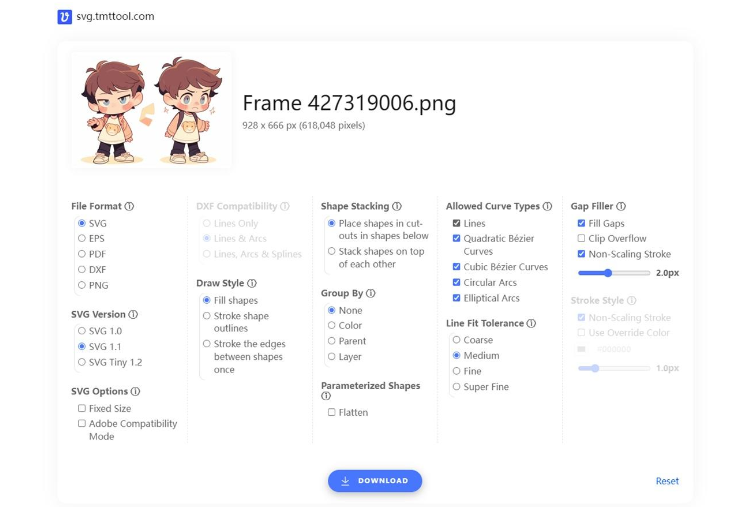Open info icon below Parameterized Shapes

326,396
